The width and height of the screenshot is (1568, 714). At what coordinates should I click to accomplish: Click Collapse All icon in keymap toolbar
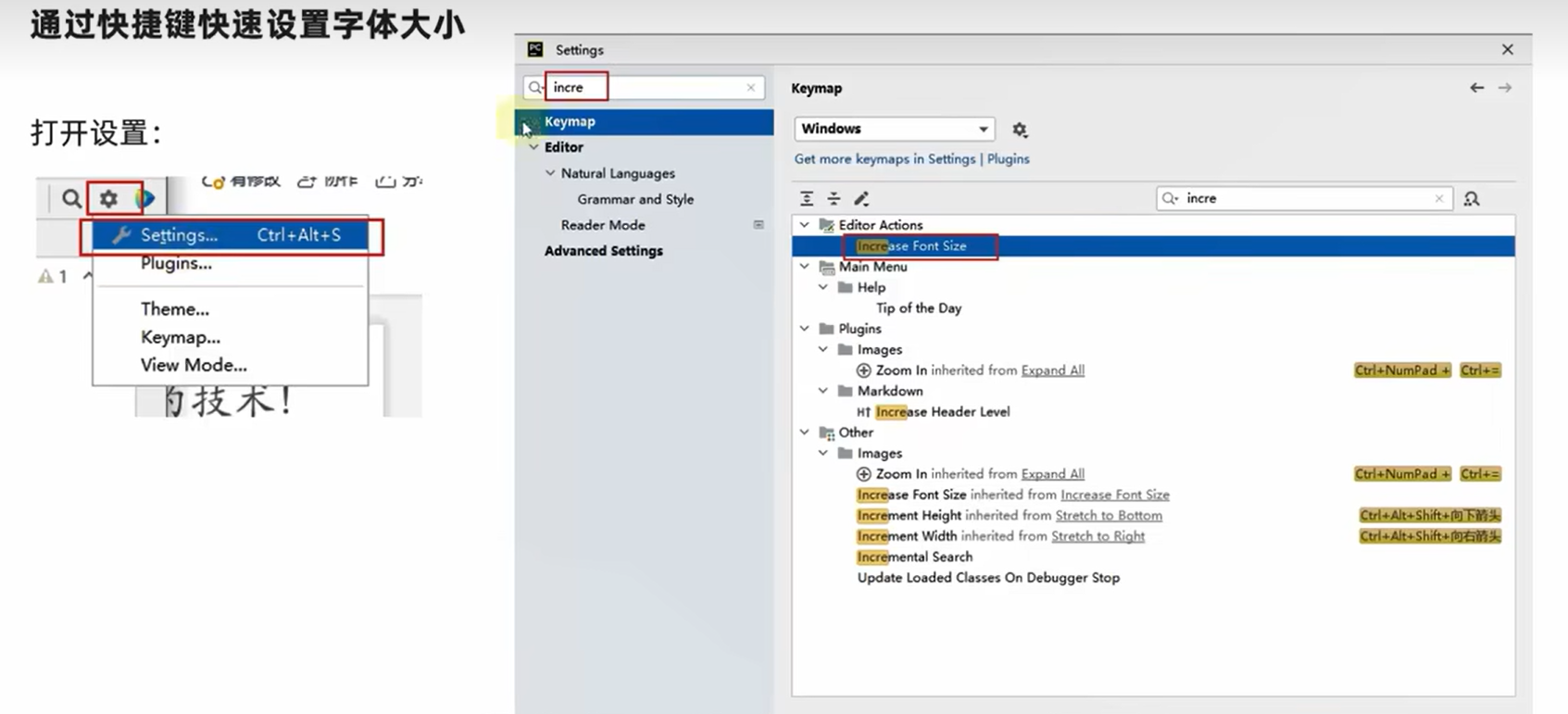834,198
